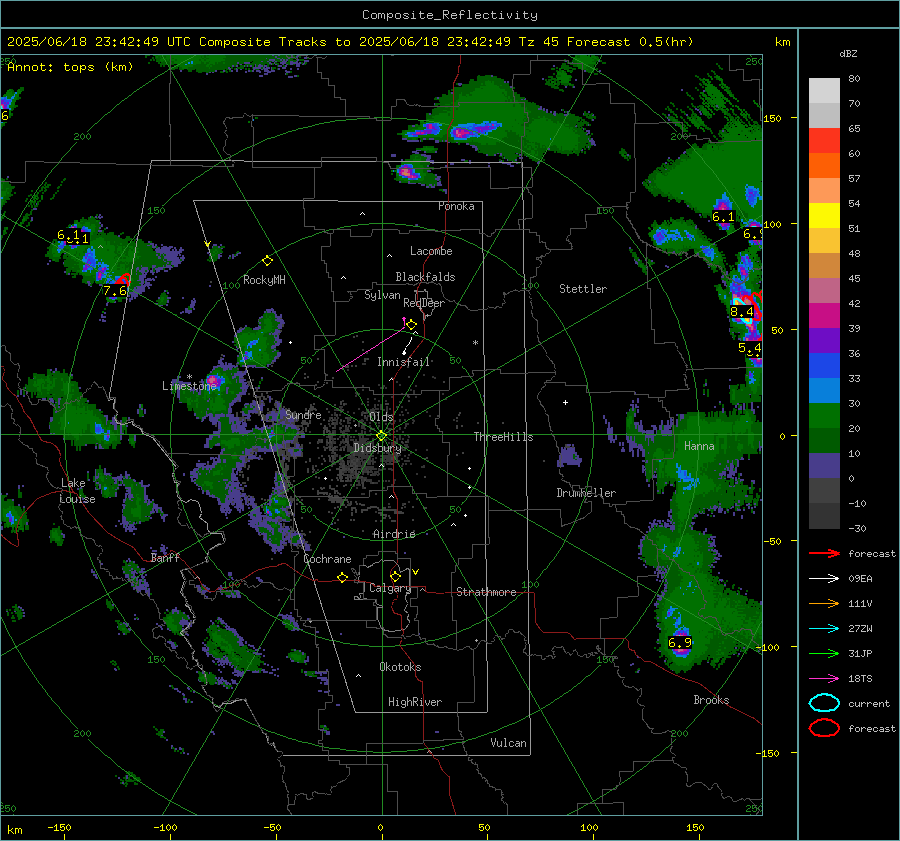Click the yellow diamond marker at RedDeer
900x841 pixels.
click(411, 325)
